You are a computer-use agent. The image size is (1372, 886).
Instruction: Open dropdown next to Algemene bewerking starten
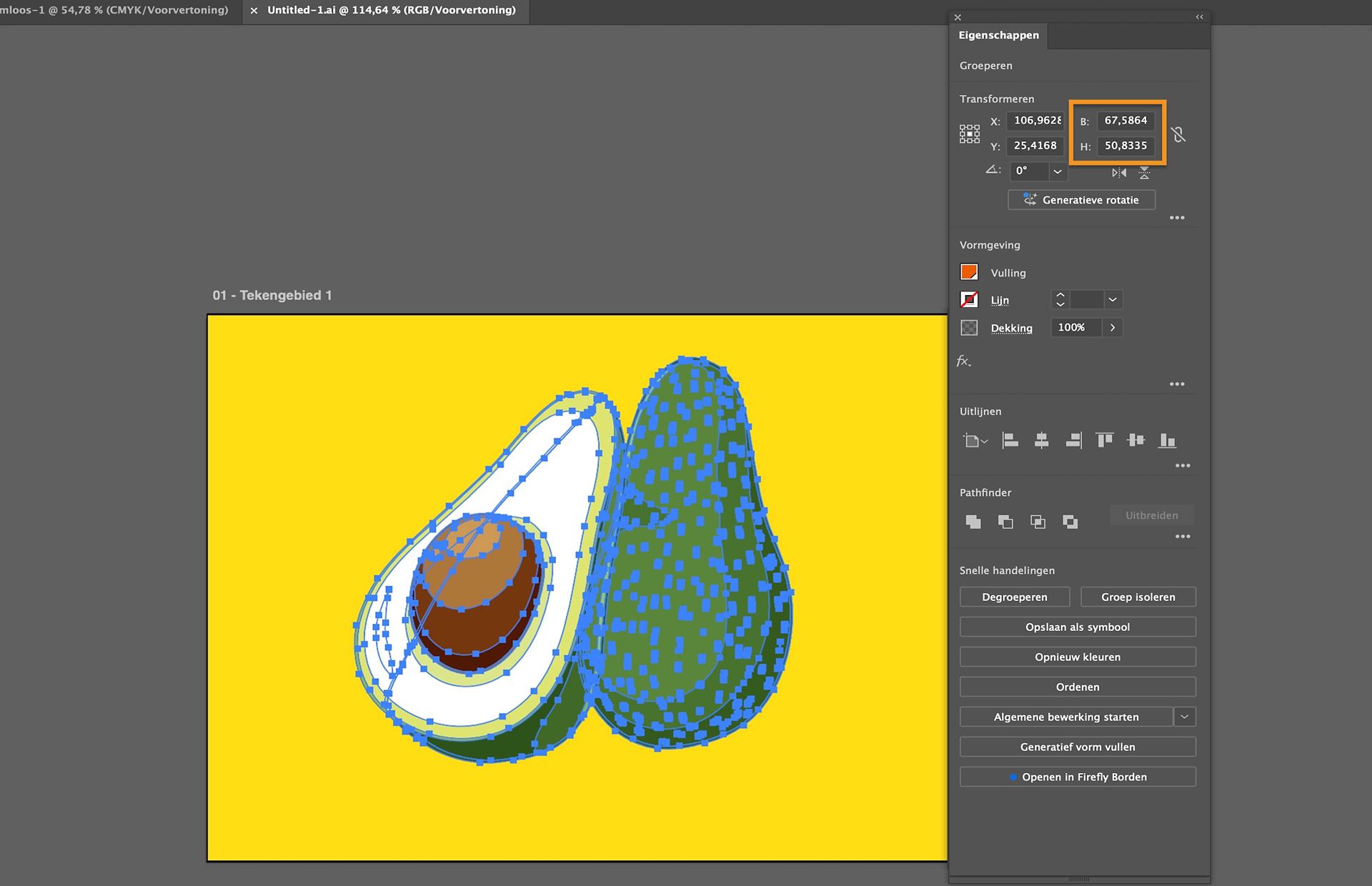pos(1185,717)
